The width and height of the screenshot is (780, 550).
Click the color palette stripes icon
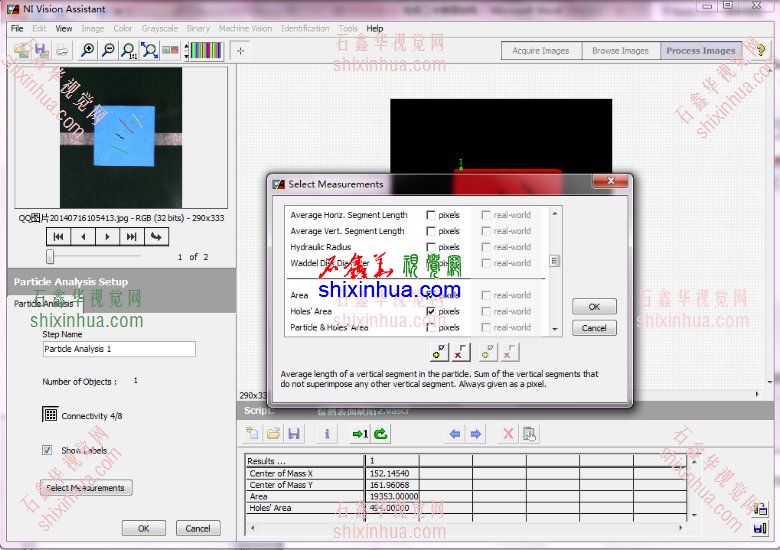(206, 50)
